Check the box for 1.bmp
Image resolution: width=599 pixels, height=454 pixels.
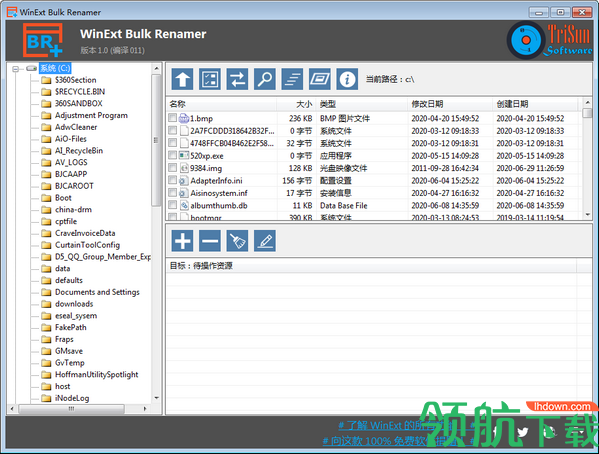click(x=173, y=118)
